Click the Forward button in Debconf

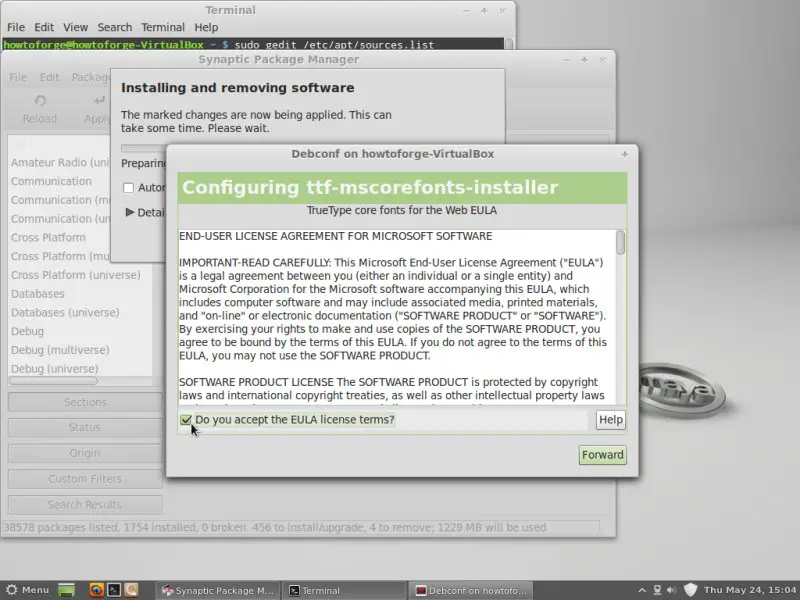click(x=603, y=455)
